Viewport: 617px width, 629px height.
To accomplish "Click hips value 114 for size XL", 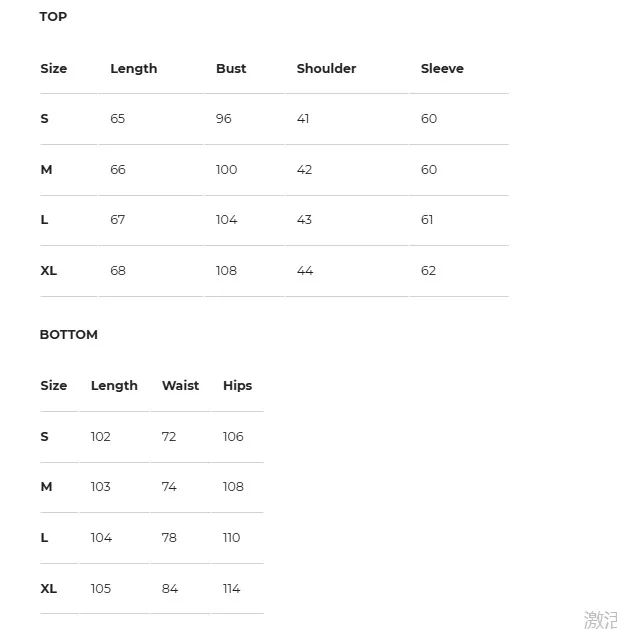I will click(231, 588).
